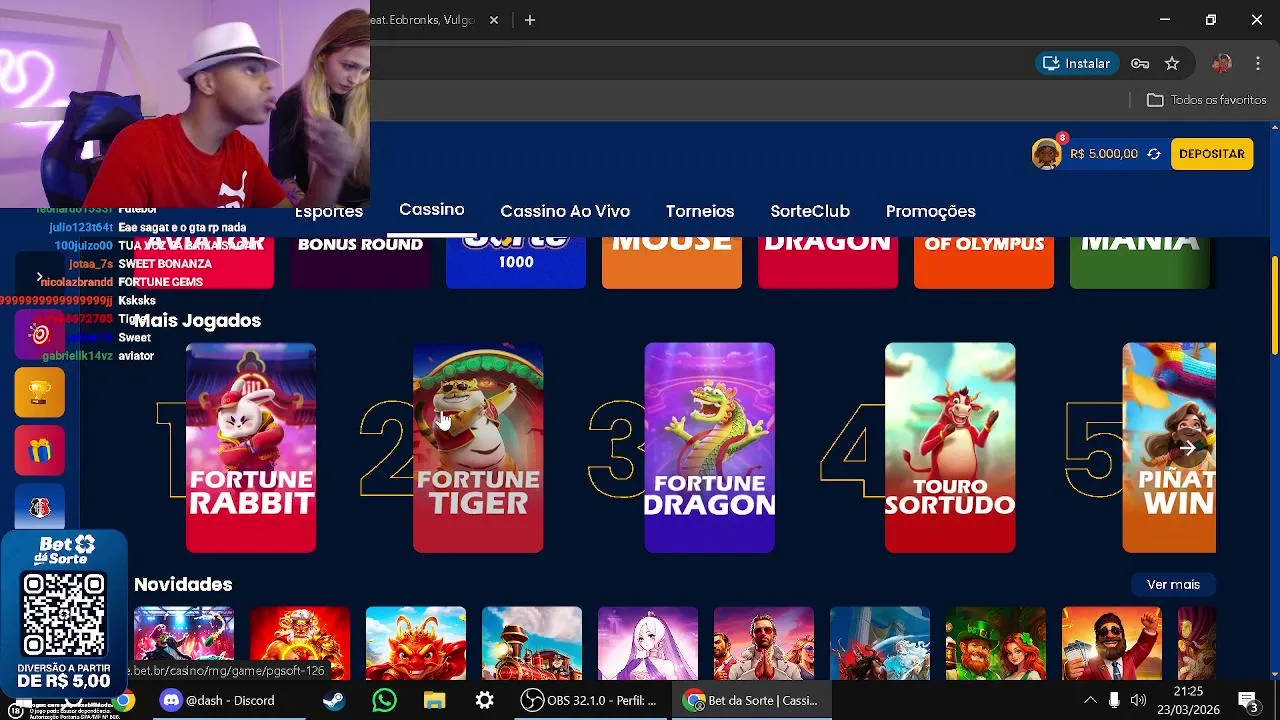Open the target sidebar icon

click(x=40, y=334)
